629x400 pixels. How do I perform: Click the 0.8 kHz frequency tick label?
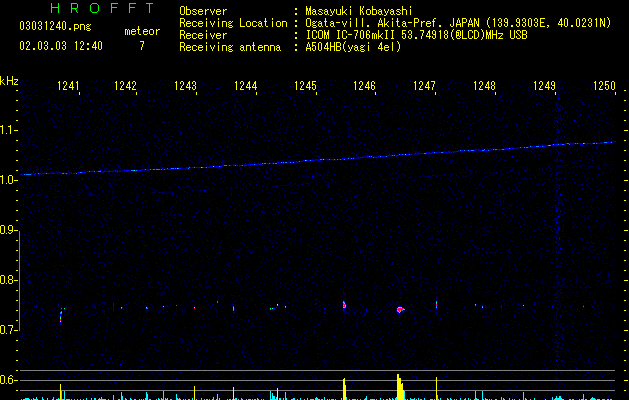pos(8,280)
